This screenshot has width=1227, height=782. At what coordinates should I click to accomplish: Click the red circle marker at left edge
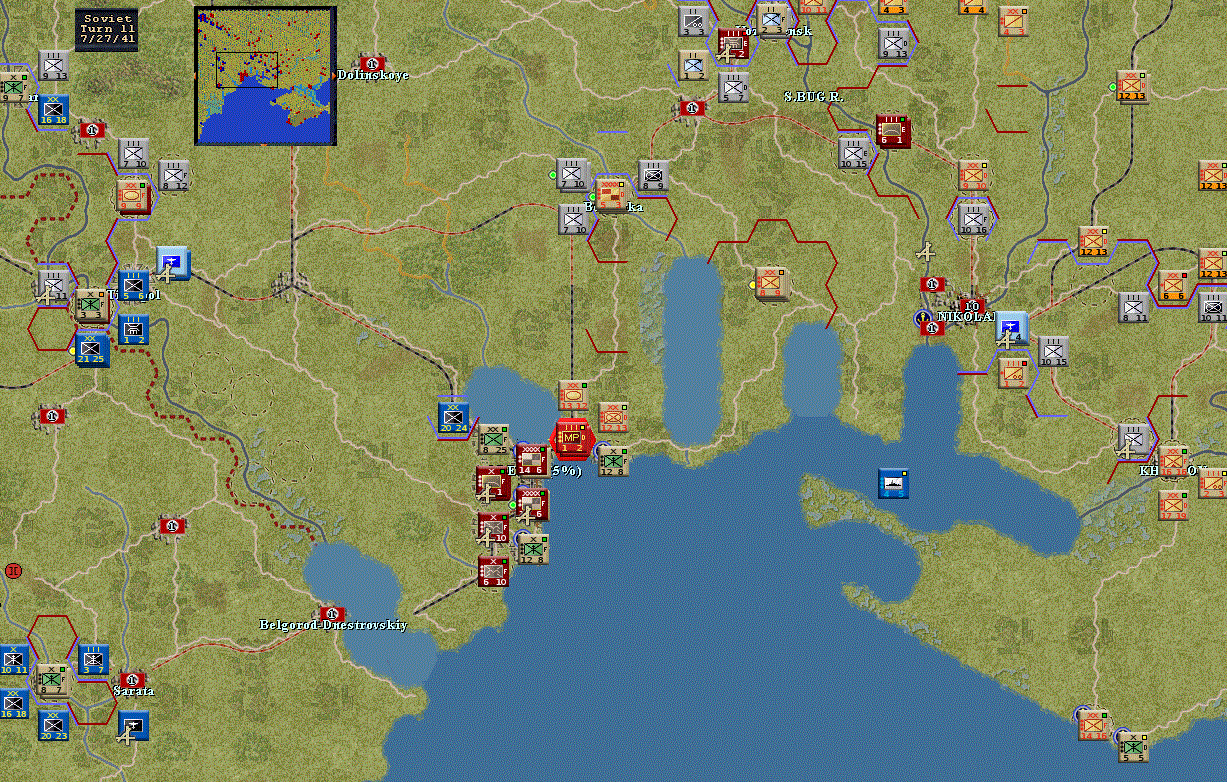[x=13, y=571]
